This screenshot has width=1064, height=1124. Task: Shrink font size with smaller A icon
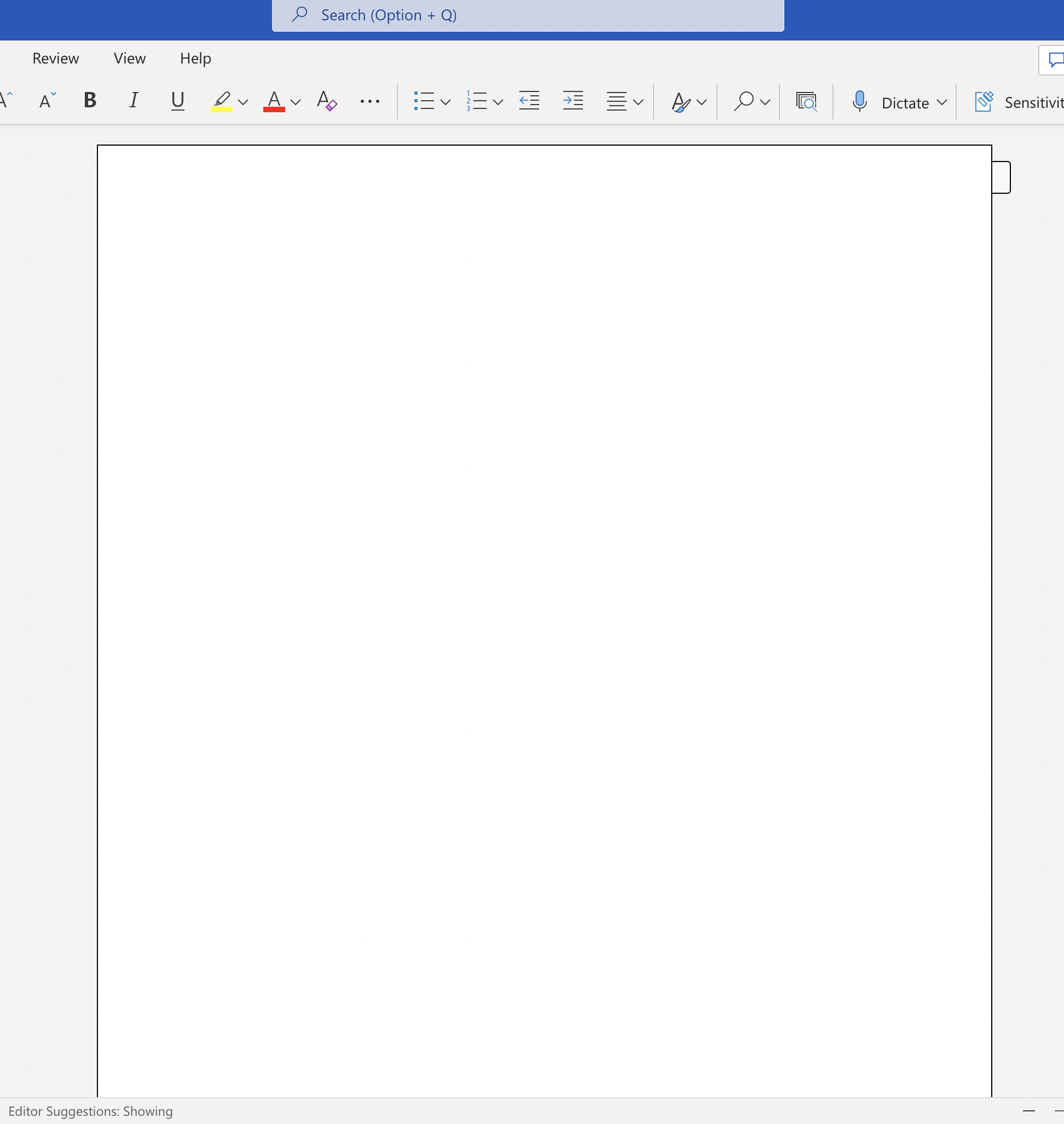(x=47, y=101)
